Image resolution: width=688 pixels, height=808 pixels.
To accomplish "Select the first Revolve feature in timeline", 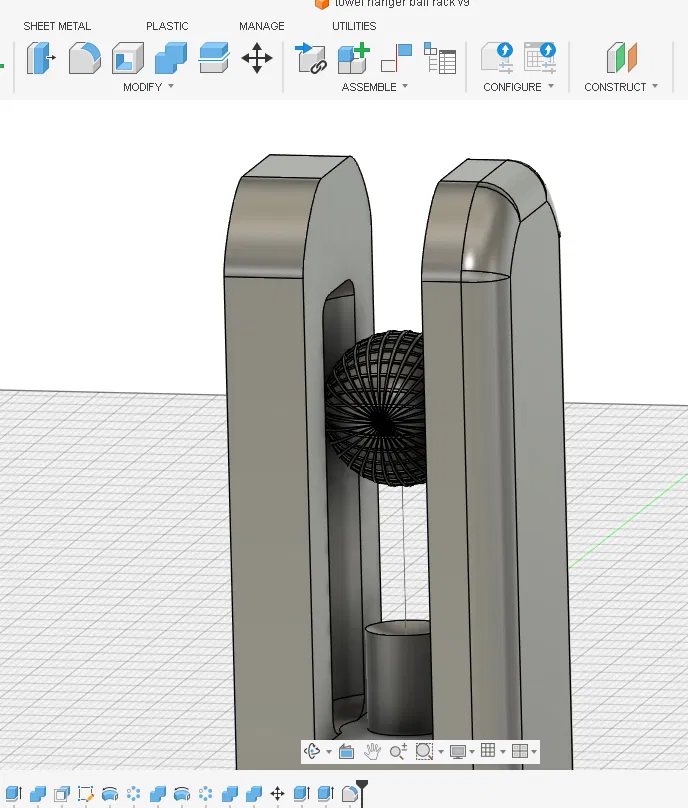I will pos(110,794).
